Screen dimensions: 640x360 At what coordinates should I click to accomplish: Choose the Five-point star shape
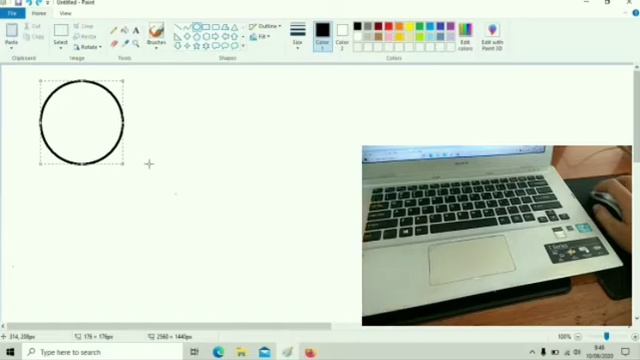(197, 46)
